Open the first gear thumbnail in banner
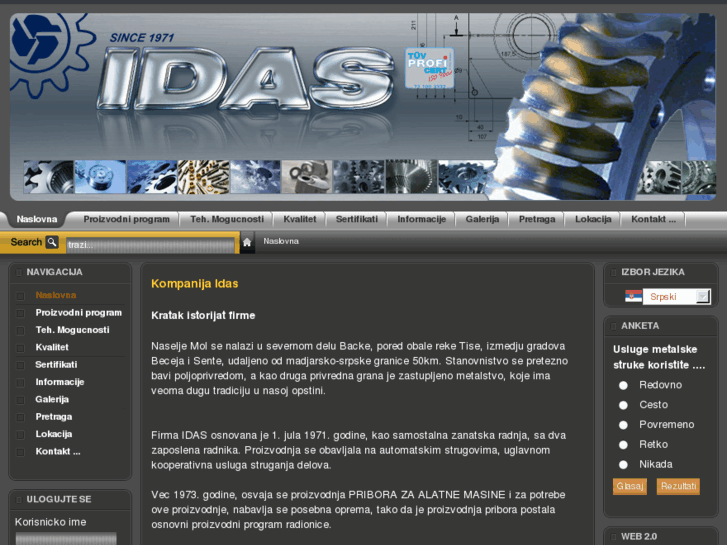Screen dimensions: 727x545 click(49, 177)
